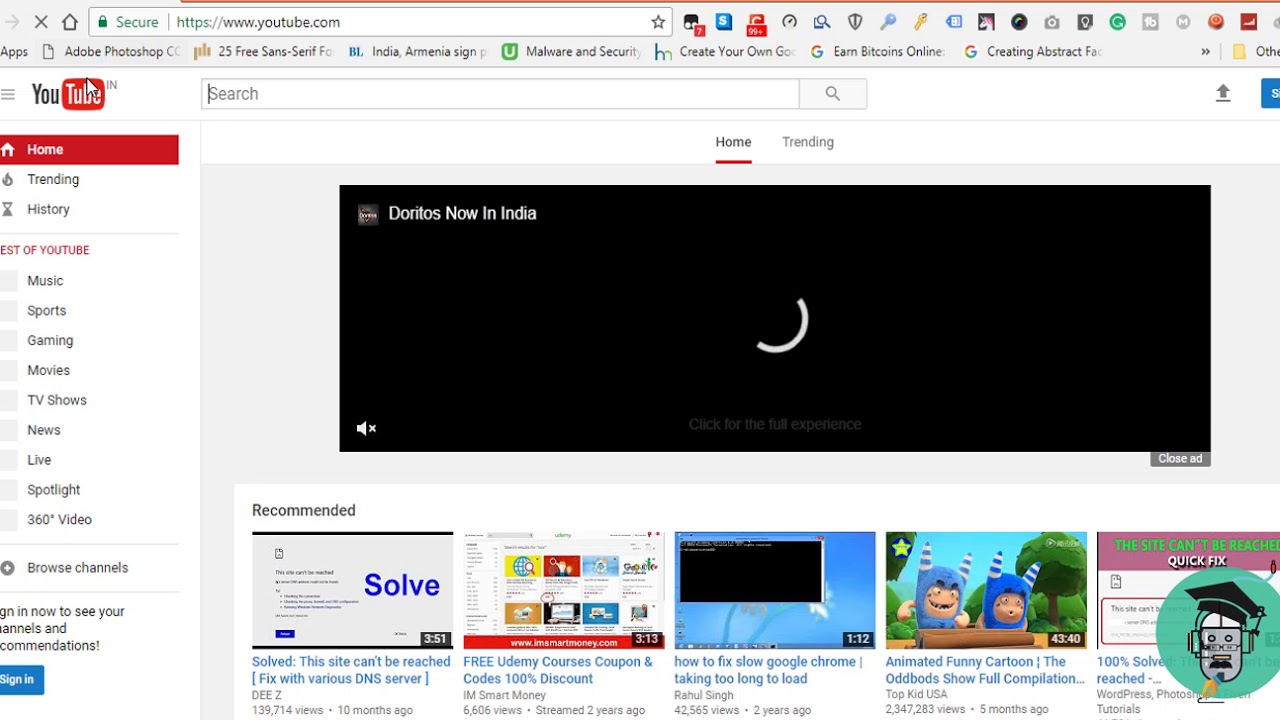1280x720 pixels.
Task: Open Gaming in the sidebar
Action: point(50,340)
